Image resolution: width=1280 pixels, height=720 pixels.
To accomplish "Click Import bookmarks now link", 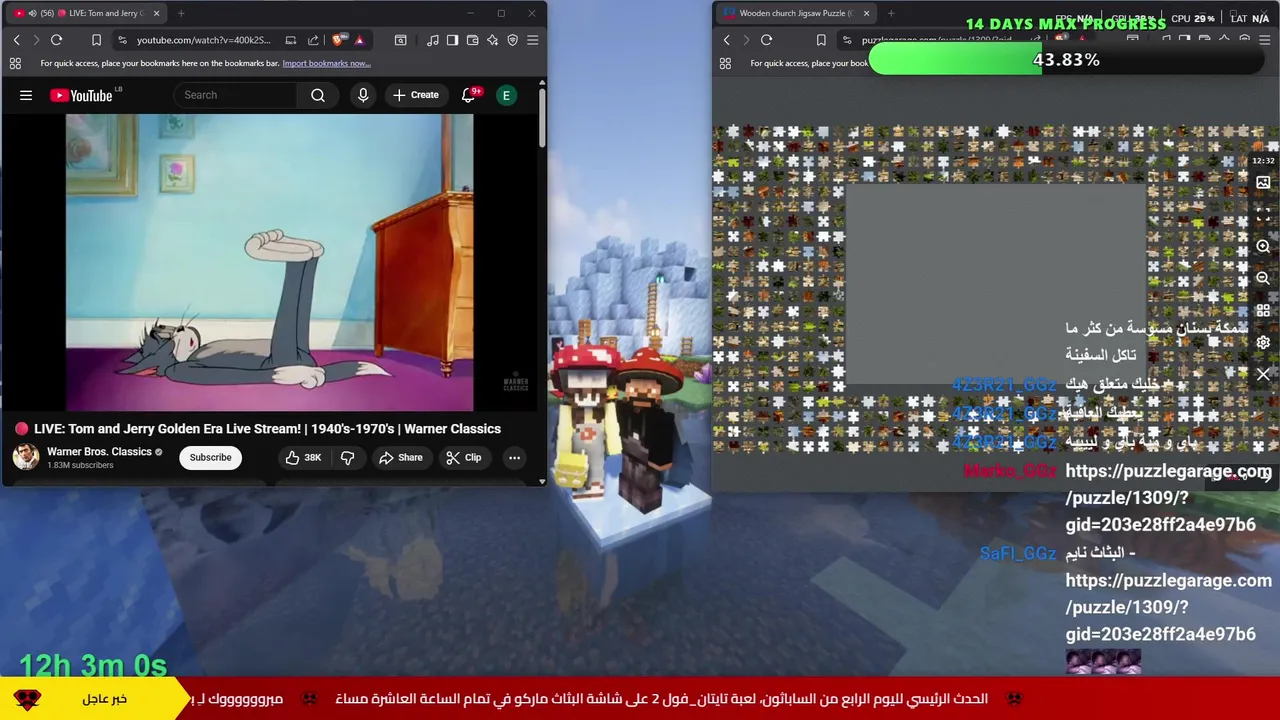I will [326, 63].
